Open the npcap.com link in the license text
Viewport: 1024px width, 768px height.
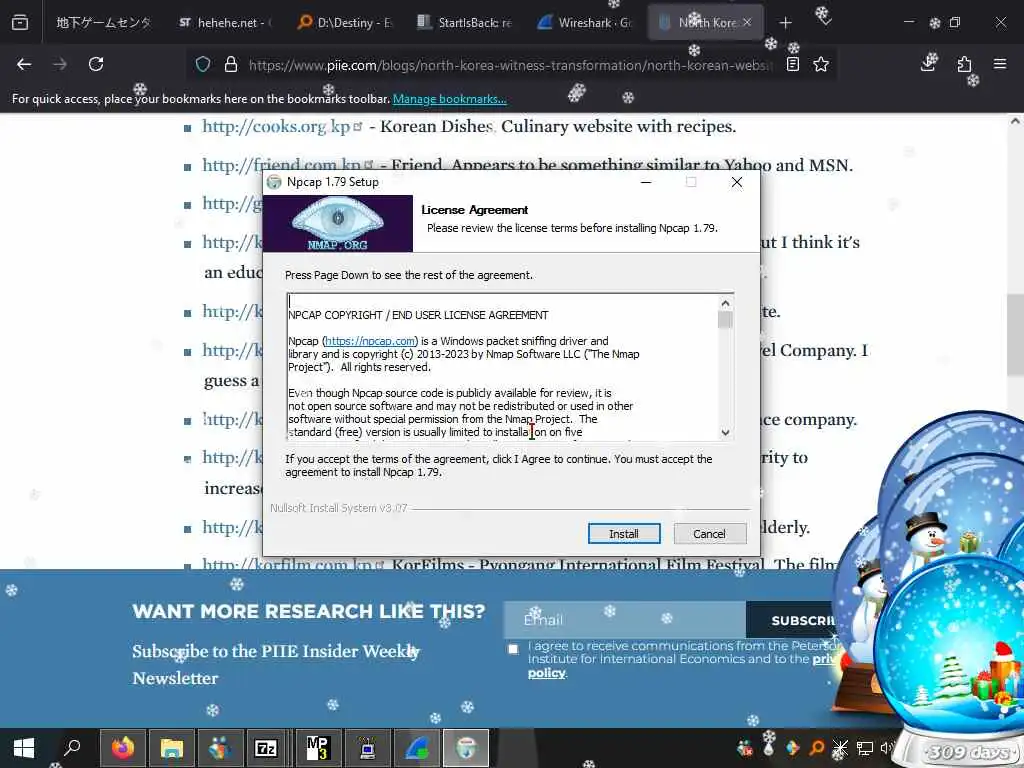(370, 341)
